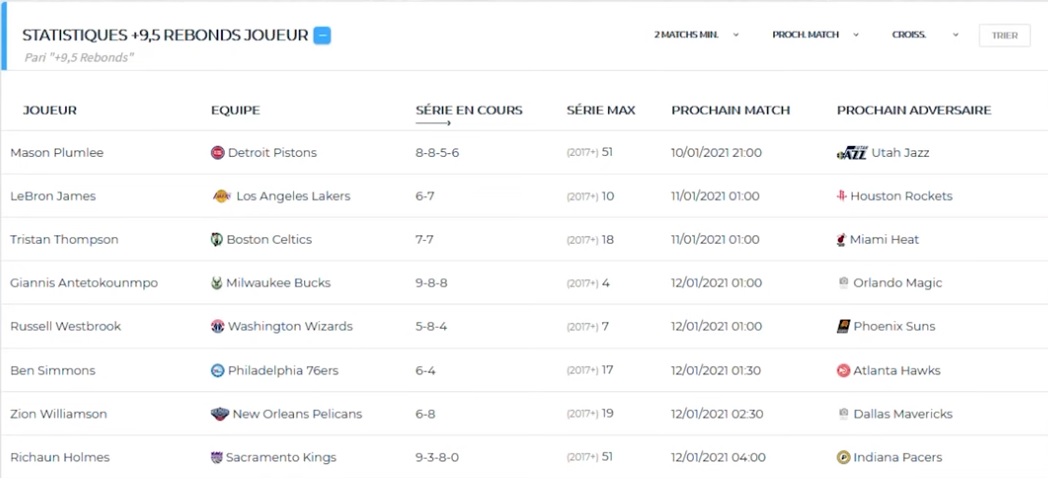1048x491 pixels.
Task: Select the Zion Williamson table row
Action: 524,414
